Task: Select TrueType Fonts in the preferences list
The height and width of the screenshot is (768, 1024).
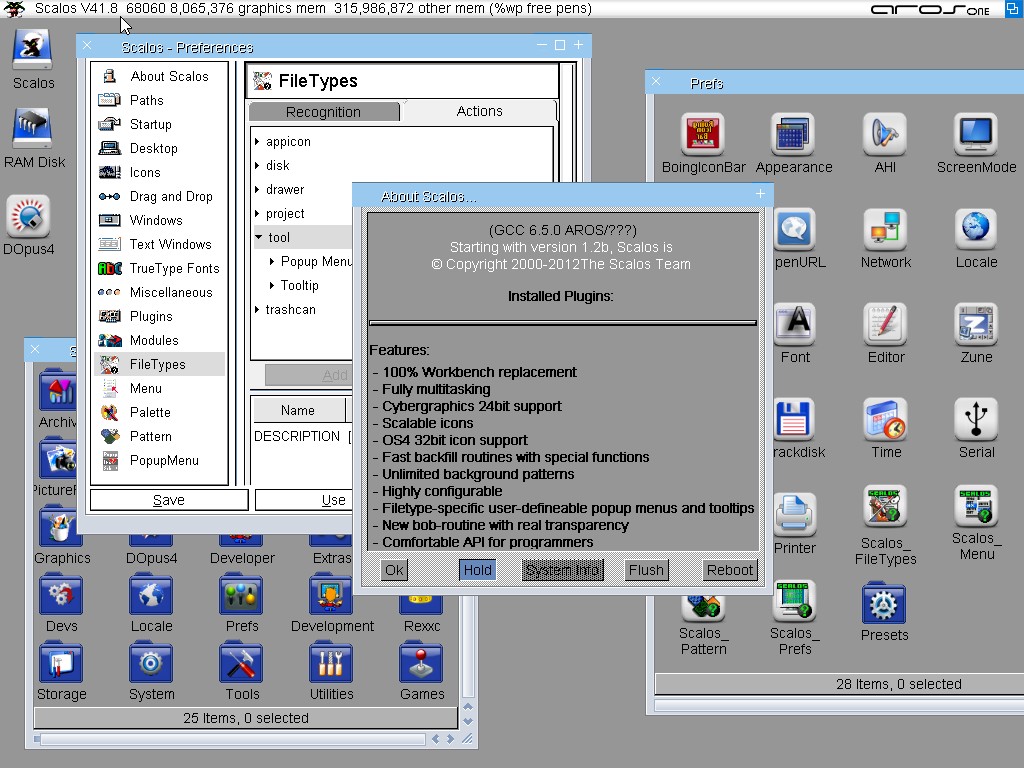Action: 174,268
